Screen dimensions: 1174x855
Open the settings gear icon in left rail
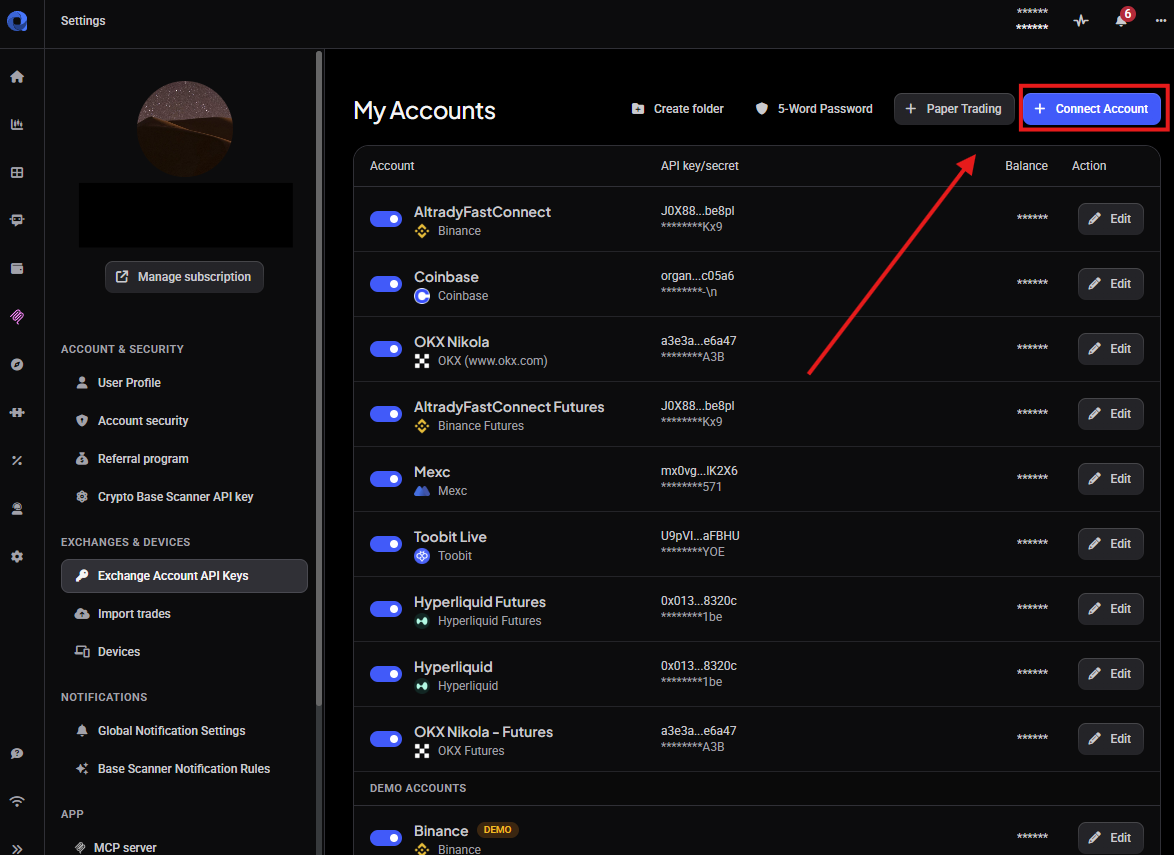(17, 556)
